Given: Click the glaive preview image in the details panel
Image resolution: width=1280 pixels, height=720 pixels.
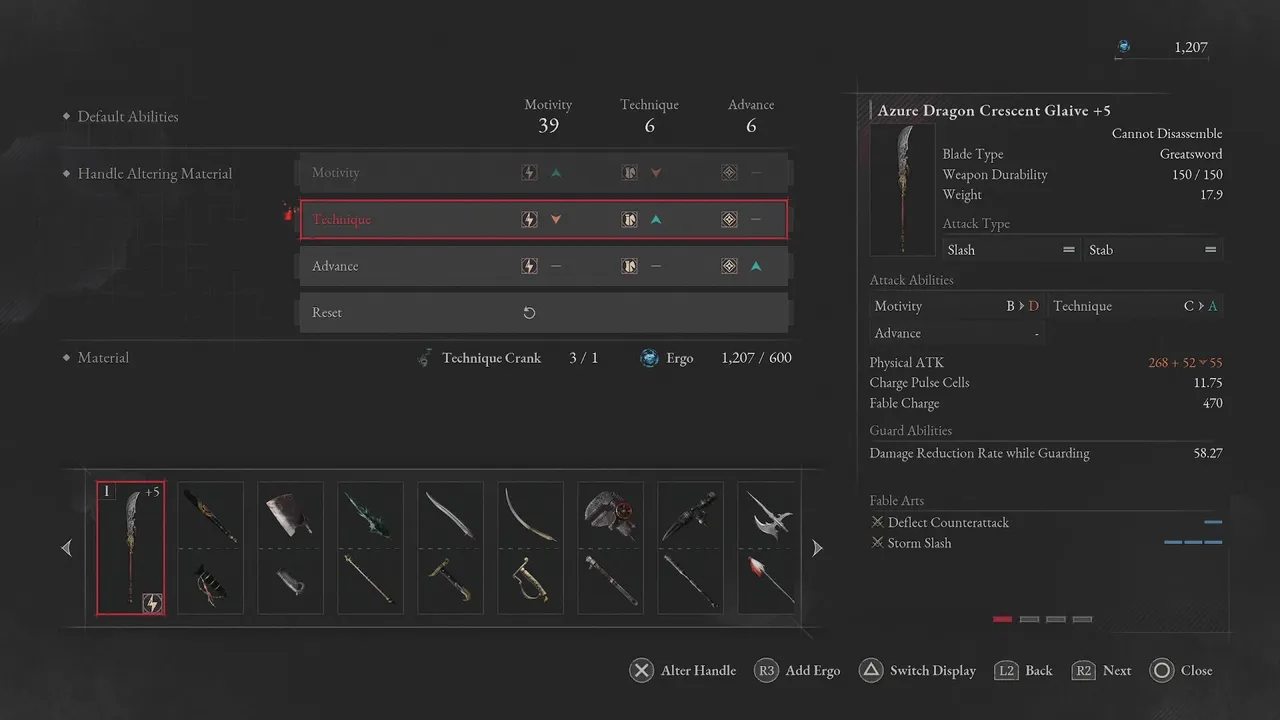Looking at the screenshot, I should [x=903, y=190].
